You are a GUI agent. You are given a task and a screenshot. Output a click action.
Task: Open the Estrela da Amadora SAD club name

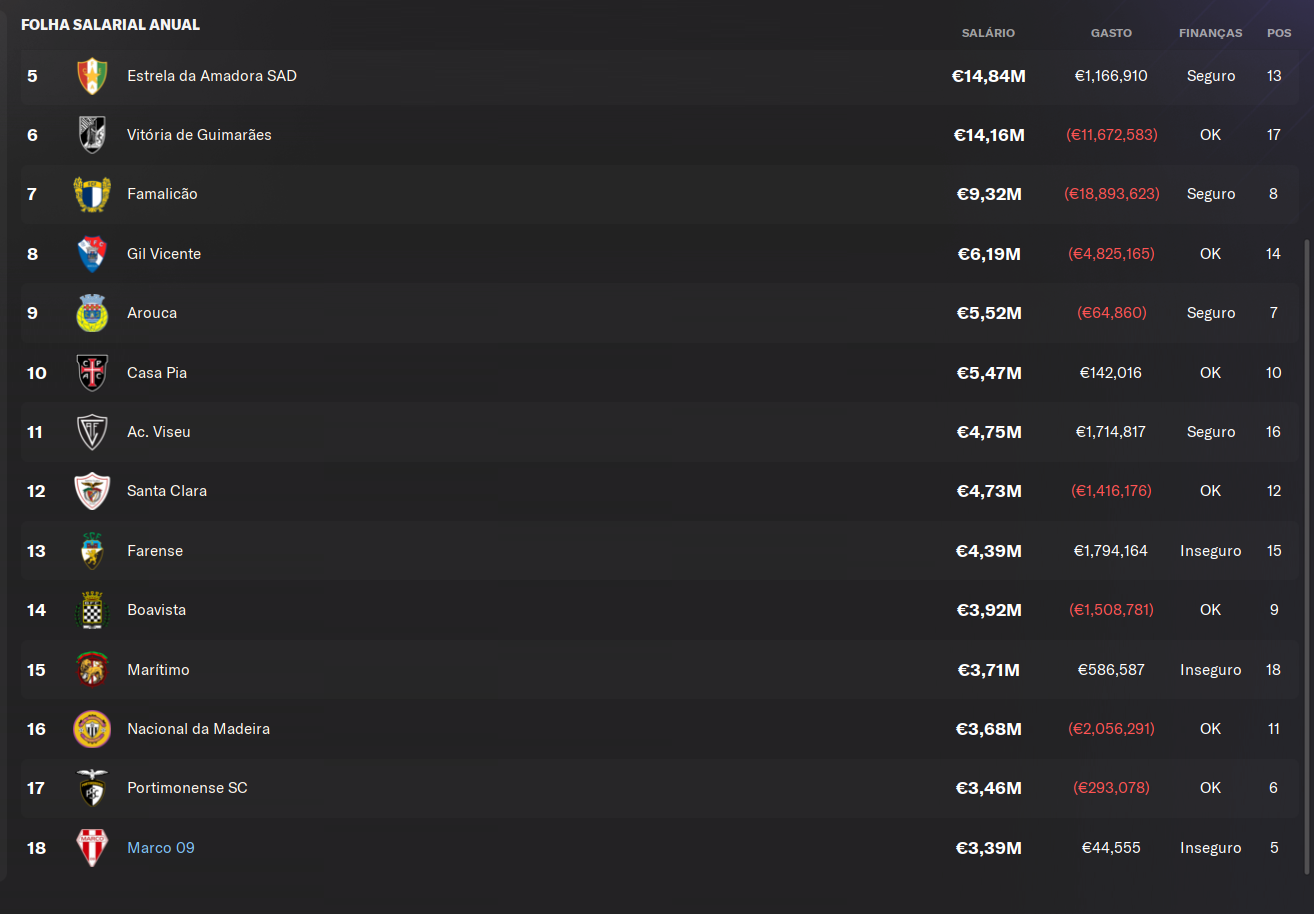tap(212, 76)
